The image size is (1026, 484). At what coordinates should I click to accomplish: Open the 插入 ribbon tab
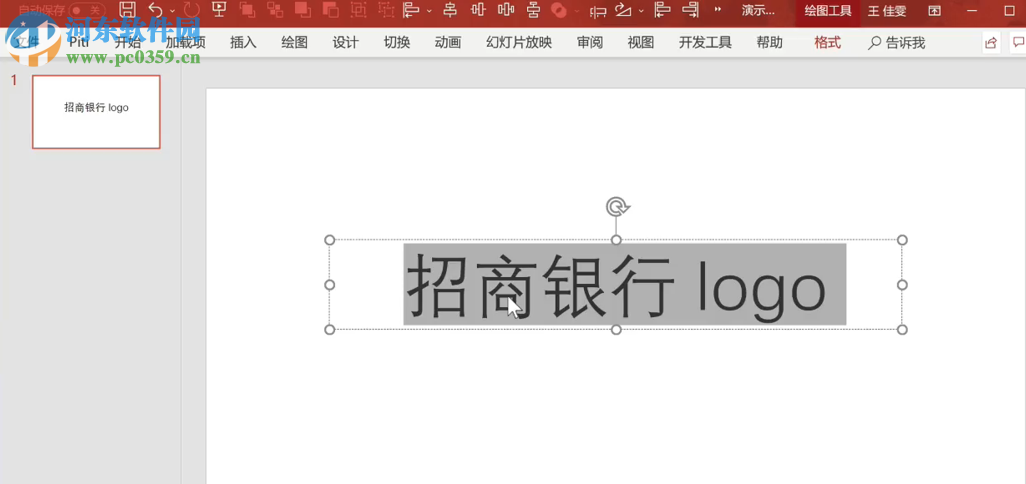click(243, 43)
